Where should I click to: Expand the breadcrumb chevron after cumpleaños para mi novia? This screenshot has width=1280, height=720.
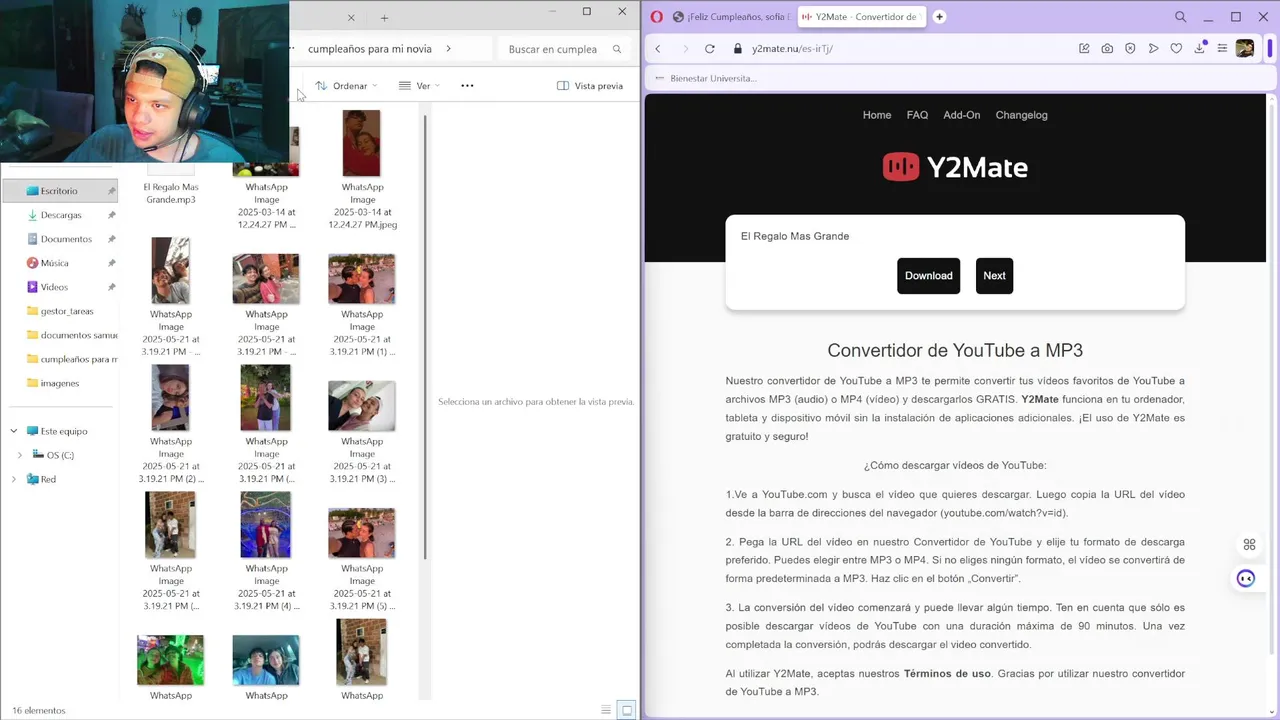coord(448,49)
